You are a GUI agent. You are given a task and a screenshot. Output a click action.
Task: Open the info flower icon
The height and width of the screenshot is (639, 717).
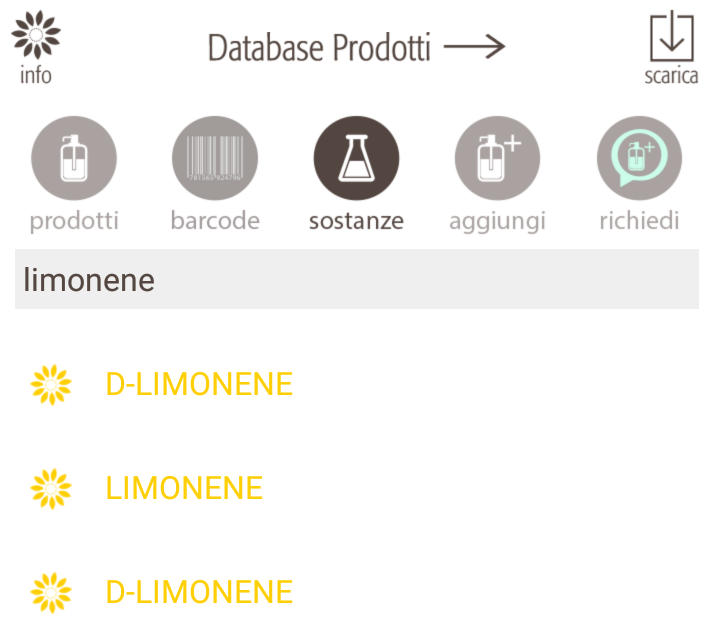(x=36, y=37)
